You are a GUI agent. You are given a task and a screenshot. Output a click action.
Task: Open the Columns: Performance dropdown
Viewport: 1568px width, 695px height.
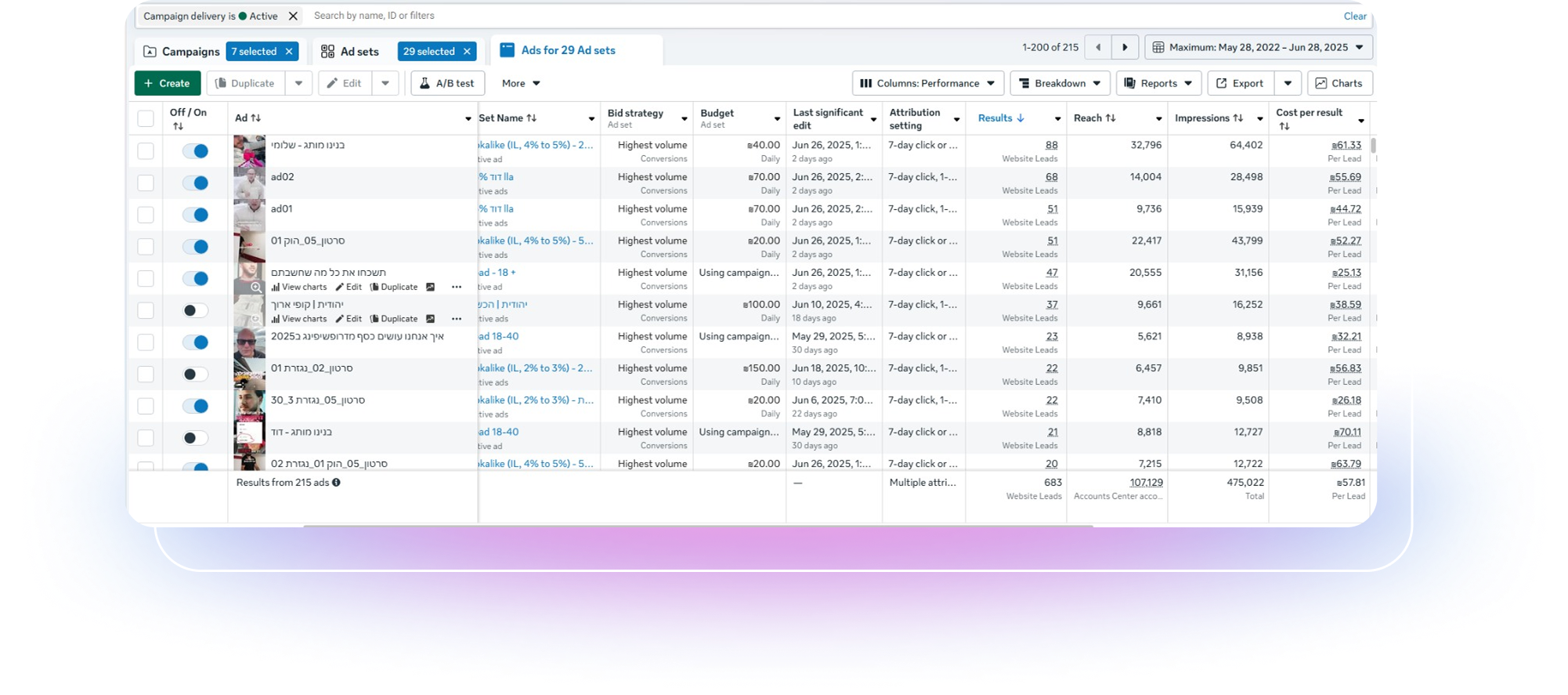point(927,83)
